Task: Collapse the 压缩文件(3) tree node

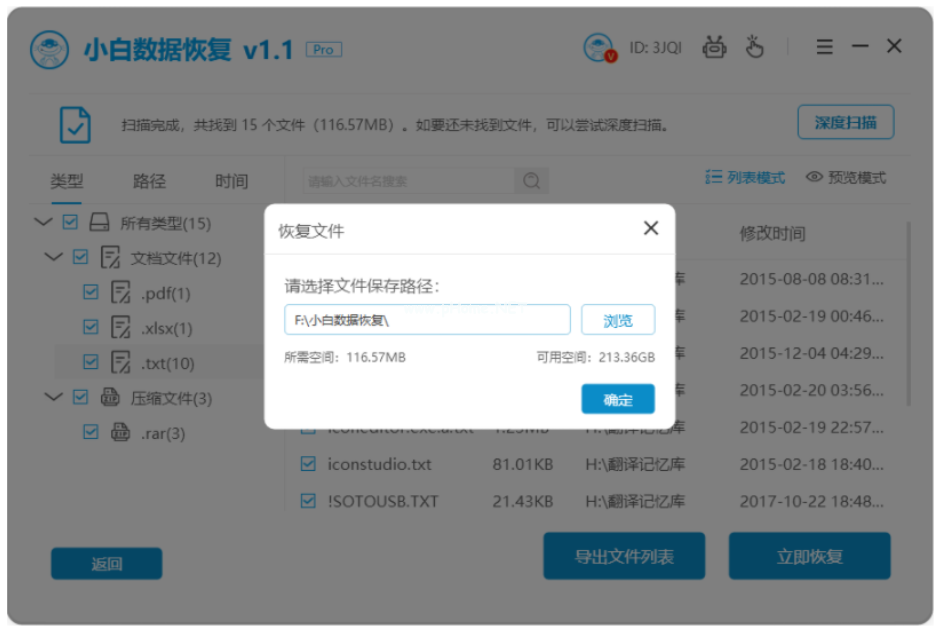Action: (53, 398)
